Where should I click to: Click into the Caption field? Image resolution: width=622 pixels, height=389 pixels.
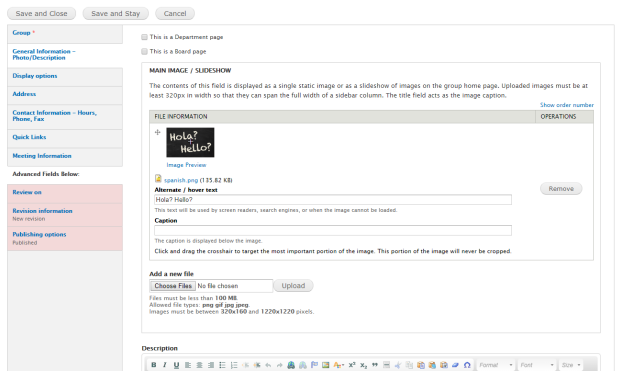[333, 230]
